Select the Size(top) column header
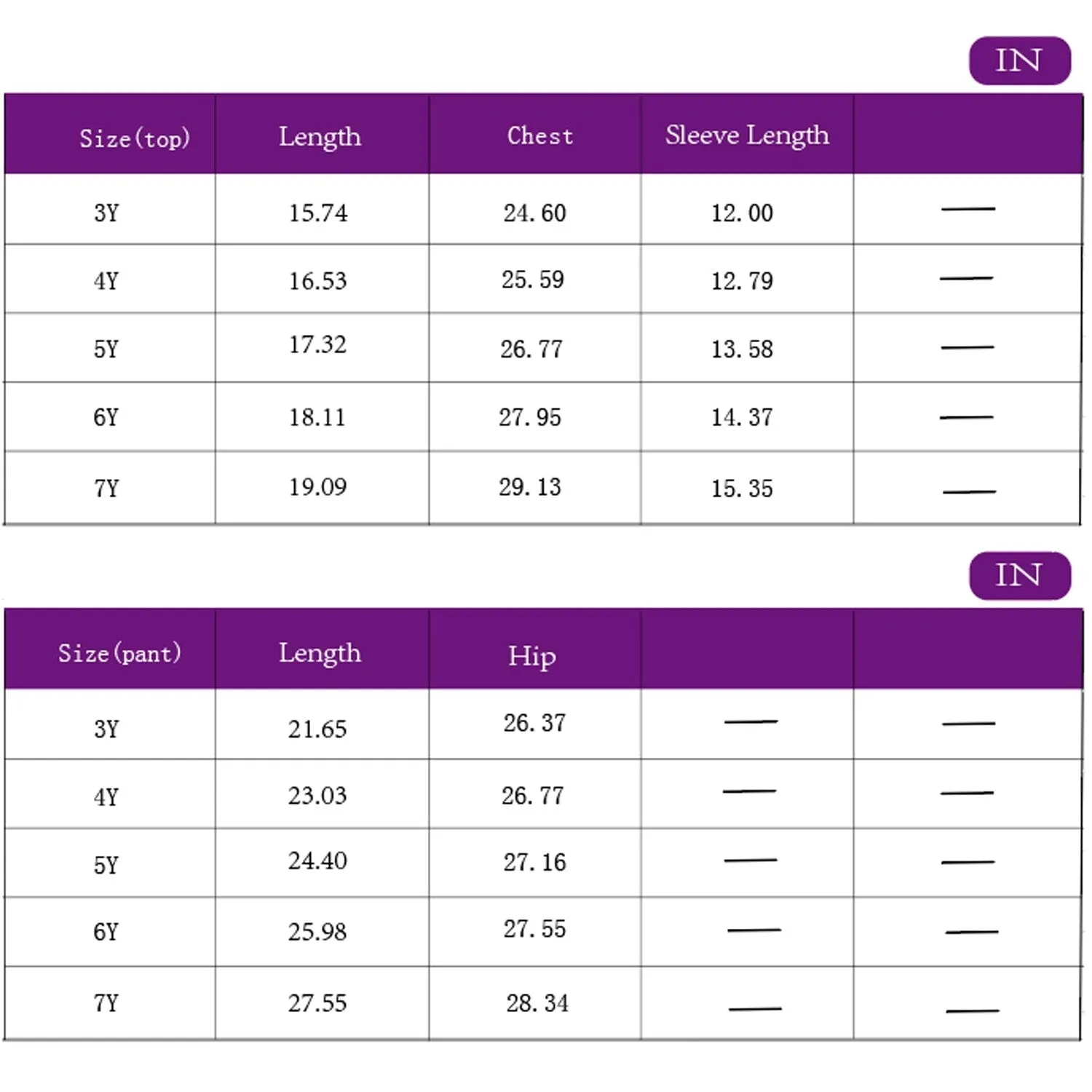This screenshot has width=1092, height=1092. coord(134,138)
